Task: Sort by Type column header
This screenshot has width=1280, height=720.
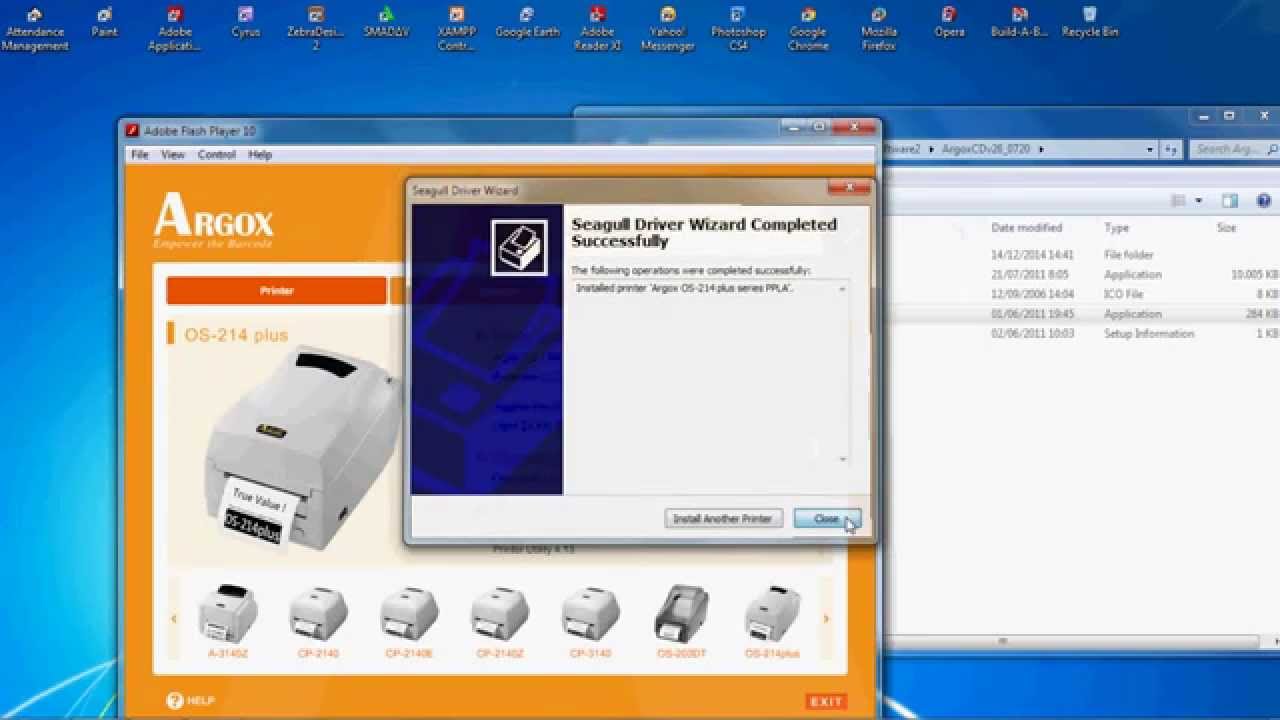Action: click(1116, 228)
